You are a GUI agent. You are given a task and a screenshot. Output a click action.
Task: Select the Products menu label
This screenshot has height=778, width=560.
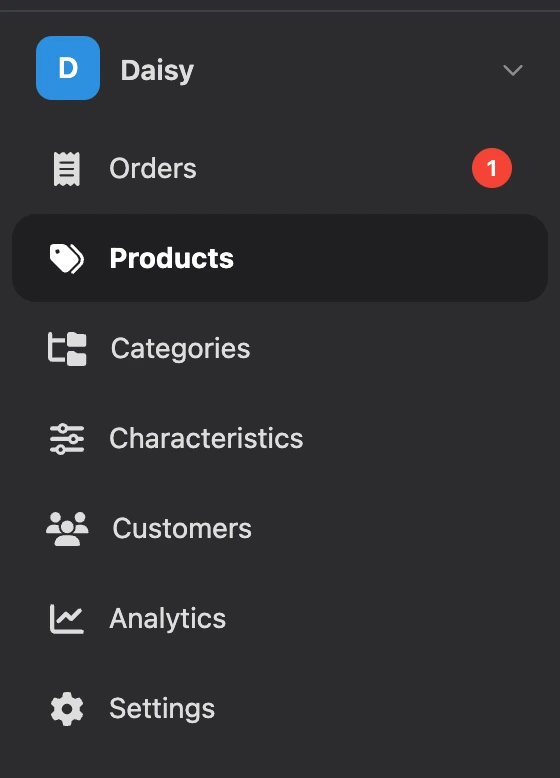point(172,259)
